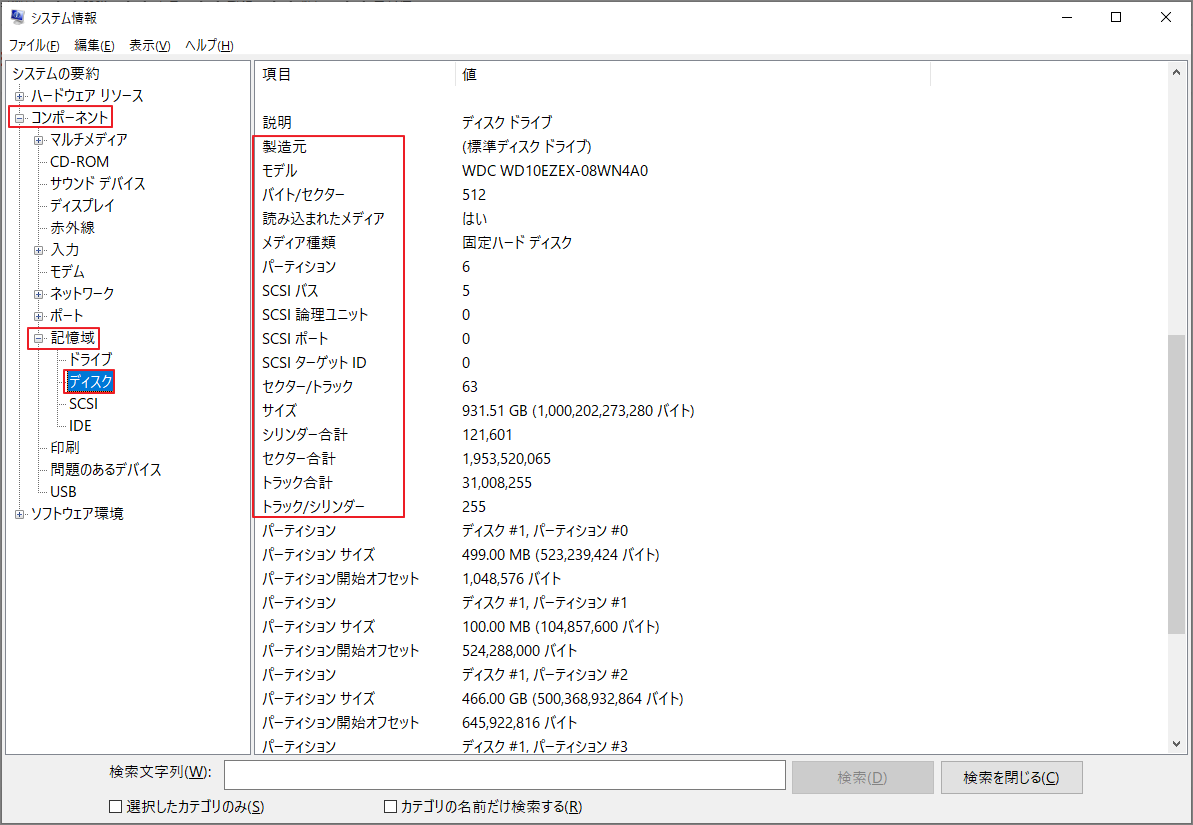Click the 値 column header

click(x=692, y=75)
